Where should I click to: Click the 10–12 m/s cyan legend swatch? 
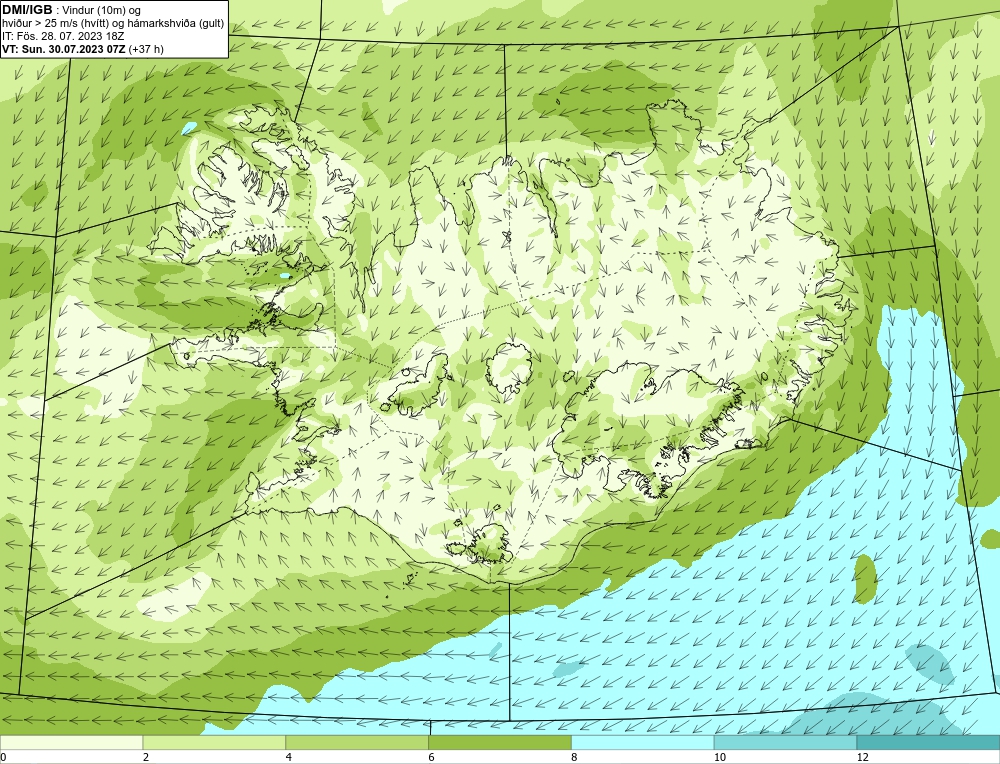[786, 742]
